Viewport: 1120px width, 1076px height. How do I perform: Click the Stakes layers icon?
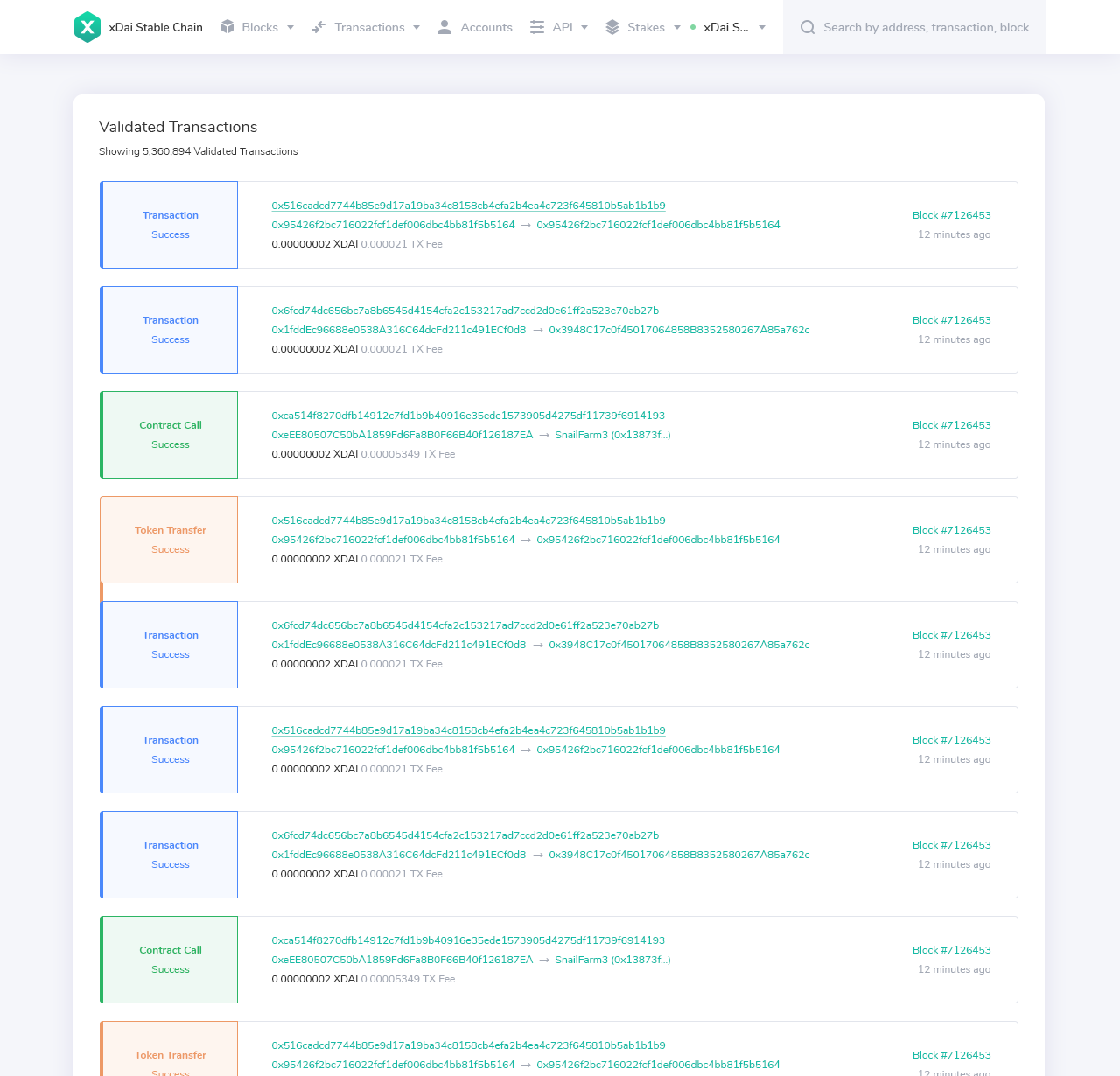click(x=612, y=27)
